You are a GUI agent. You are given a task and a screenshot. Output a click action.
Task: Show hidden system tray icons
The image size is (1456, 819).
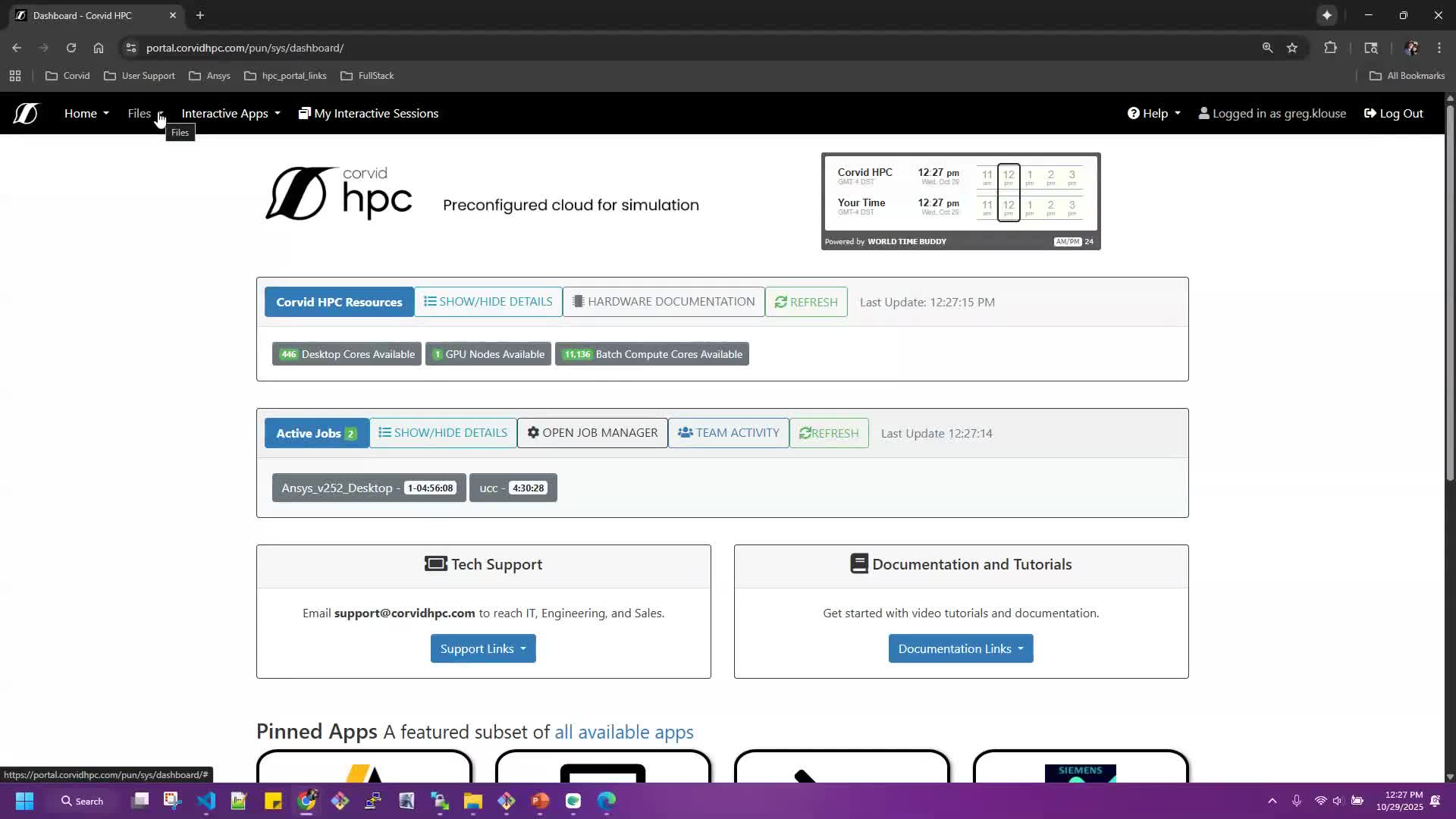click(x=1272, y=801)
